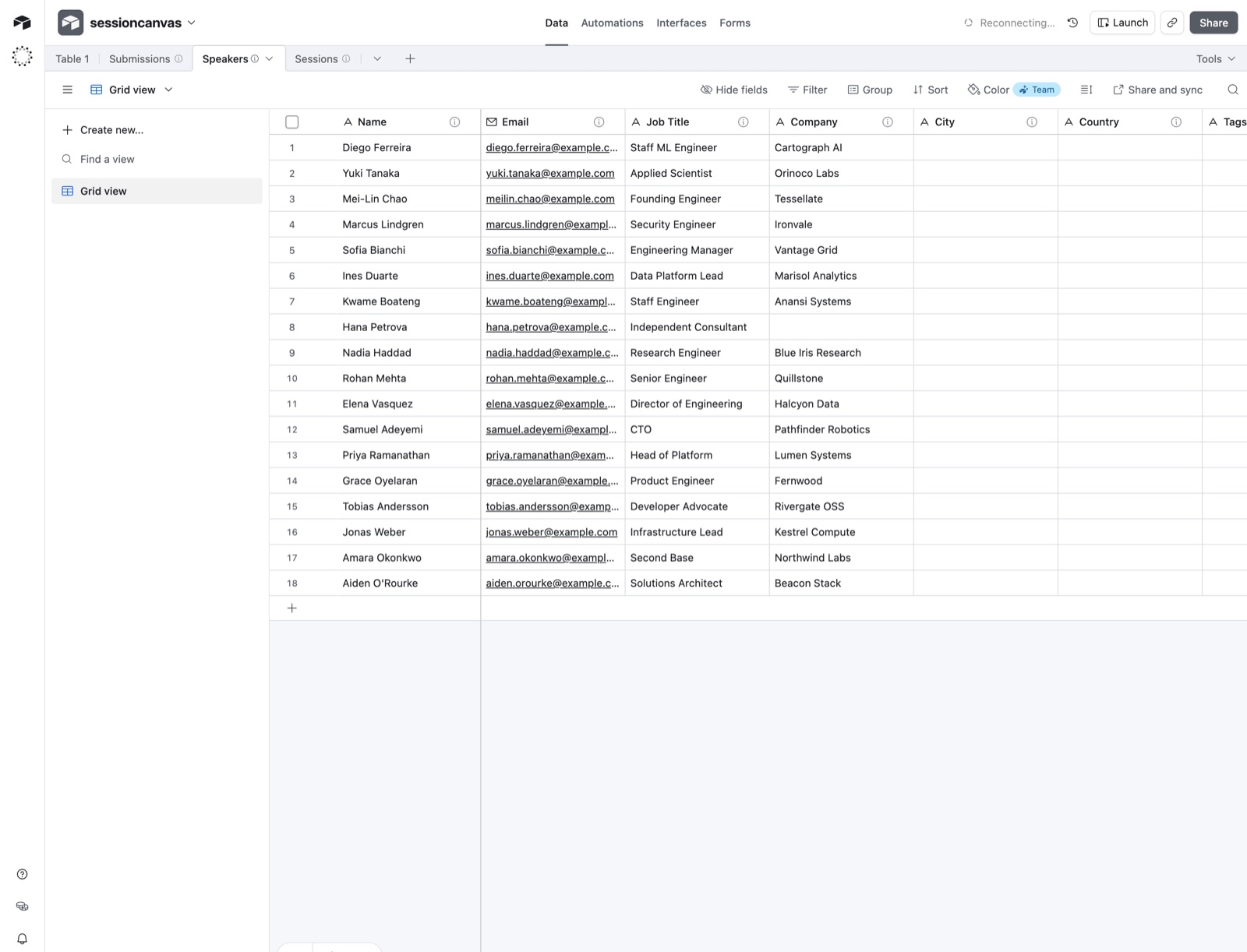Open Speakers tab chevron menu
Screen dimensions: 1247x952
coord(270,58)
